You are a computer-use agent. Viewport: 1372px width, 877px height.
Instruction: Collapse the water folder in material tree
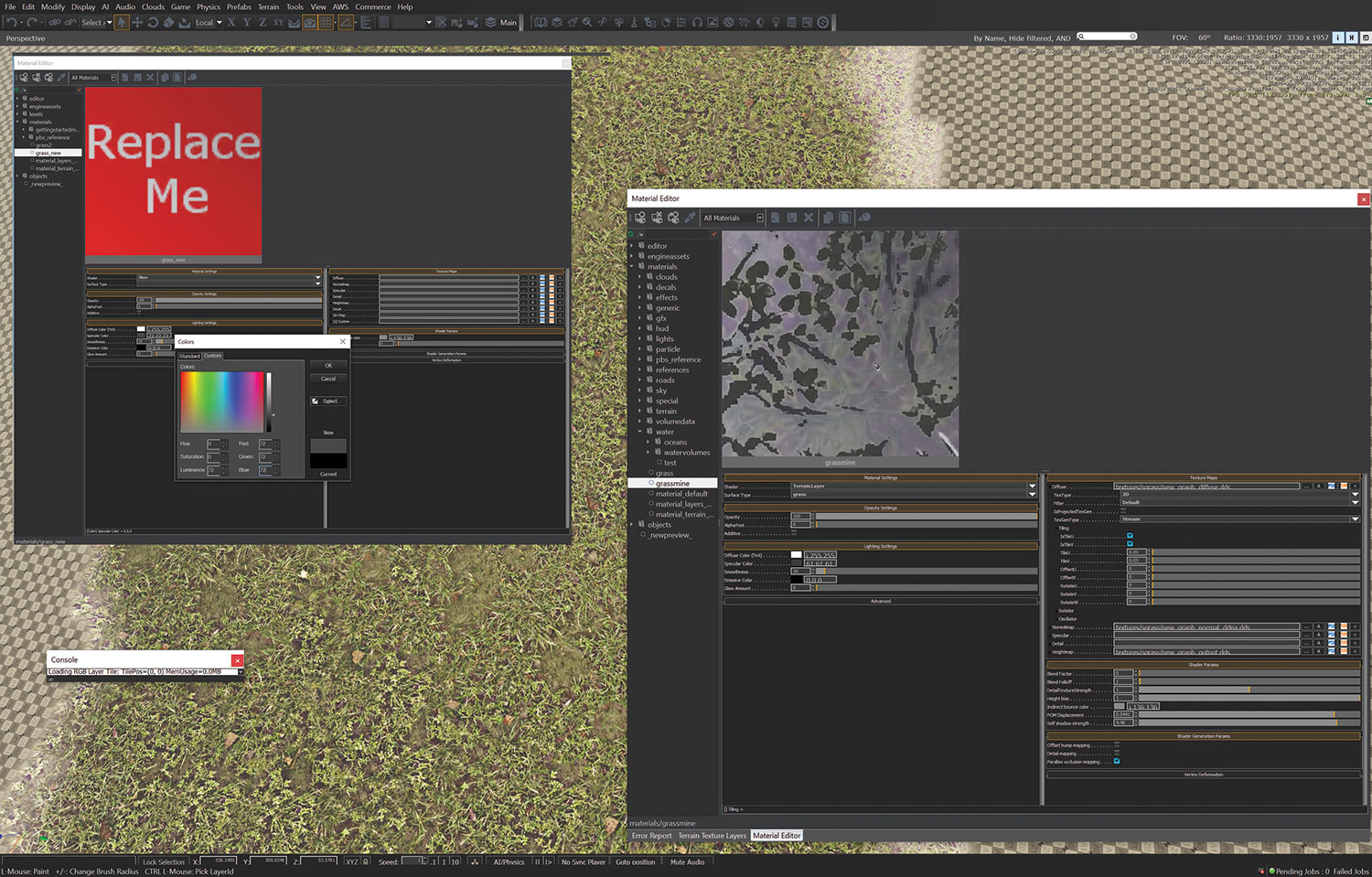coord(640,432)
